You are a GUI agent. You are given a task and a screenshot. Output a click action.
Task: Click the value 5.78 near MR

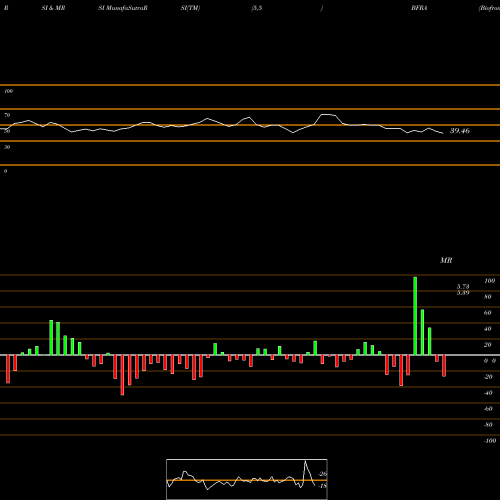coord(463,287)
